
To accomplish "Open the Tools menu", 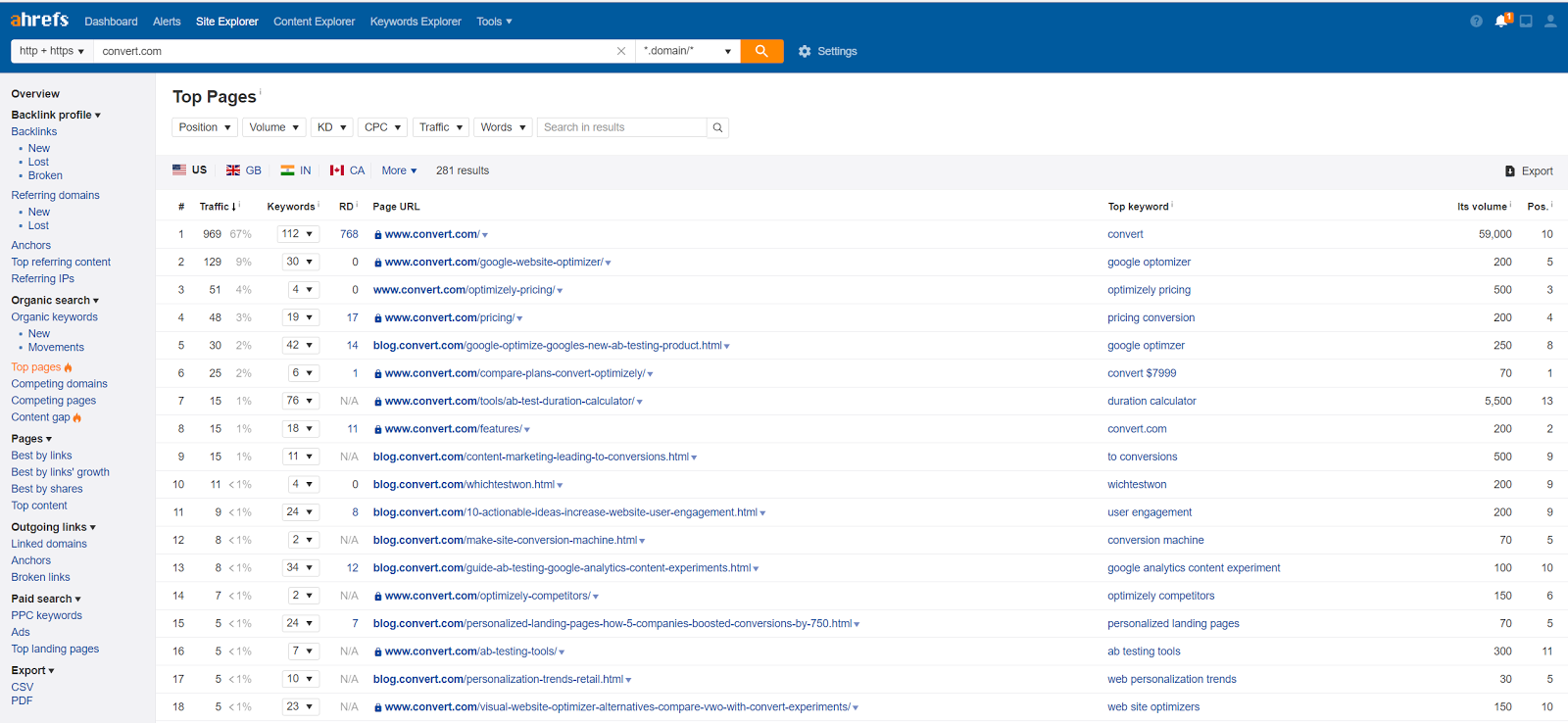I will [x=494, y=22].
